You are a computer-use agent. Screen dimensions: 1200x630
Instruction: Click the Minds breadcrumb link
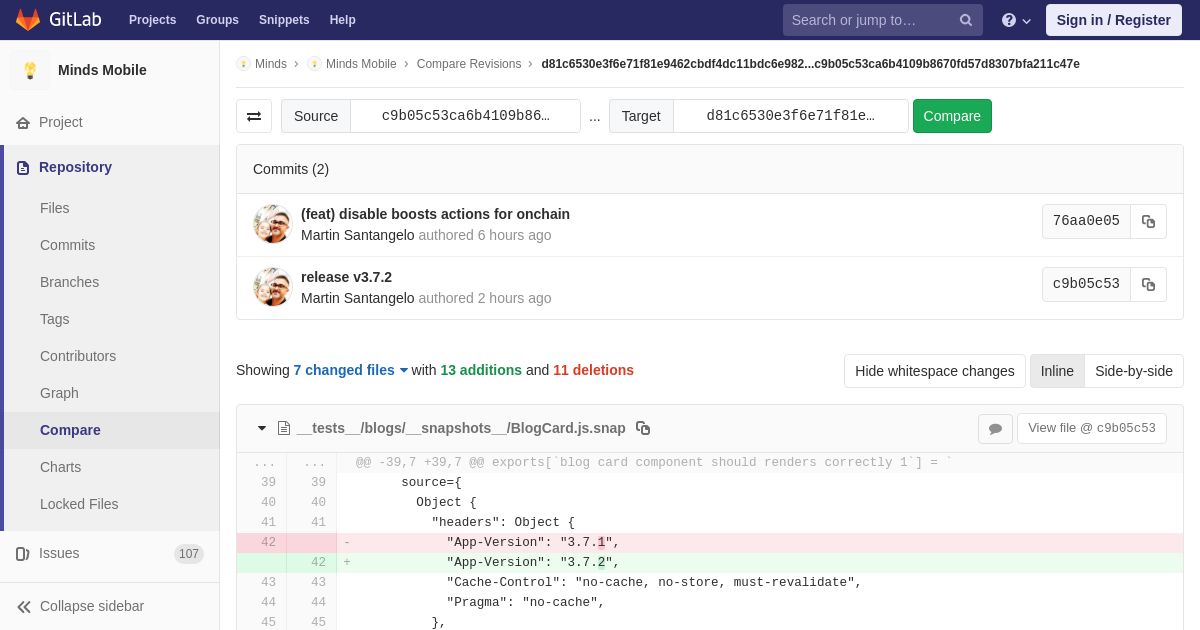click(x=271, y=64)
